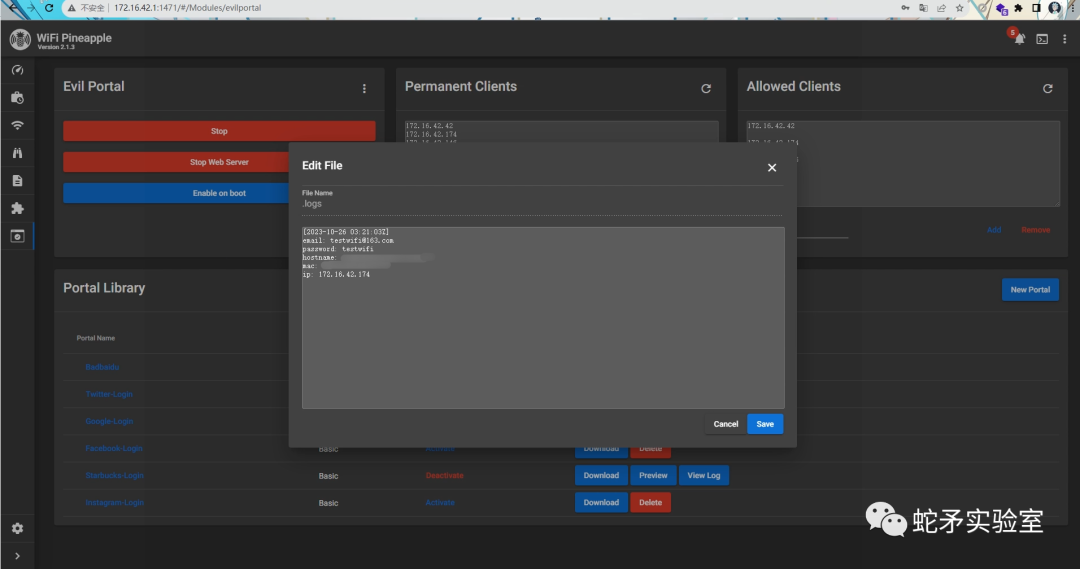Click the address bar URL
The height and width of the screenshot is (569, 1080).
click(187, 8)
